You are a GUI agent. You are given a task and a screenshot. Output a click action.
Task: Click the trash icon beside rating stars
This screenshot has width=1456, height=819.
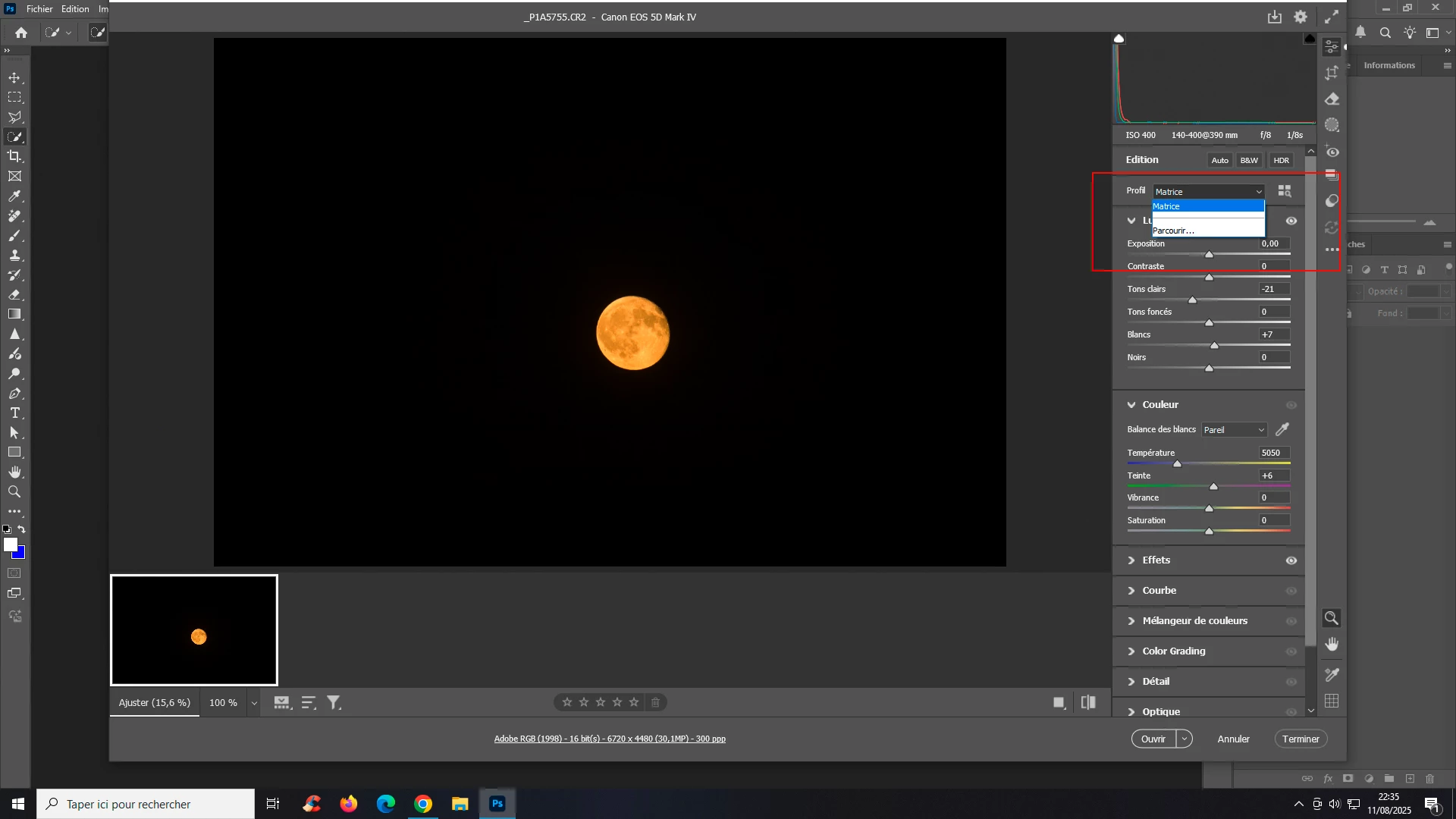656,702
